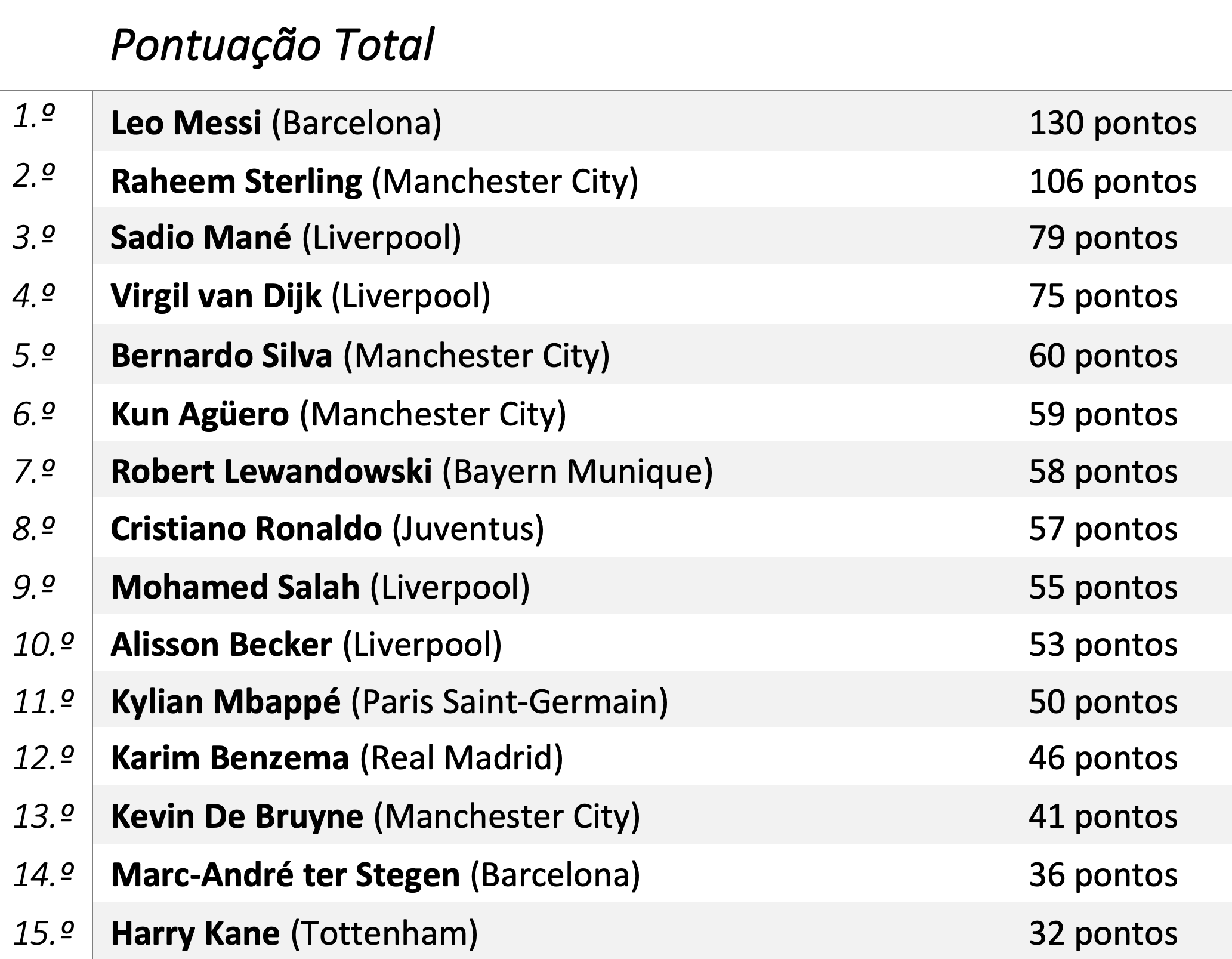
Task: Select the Kun Agüero player name
Action: [200, 414]
